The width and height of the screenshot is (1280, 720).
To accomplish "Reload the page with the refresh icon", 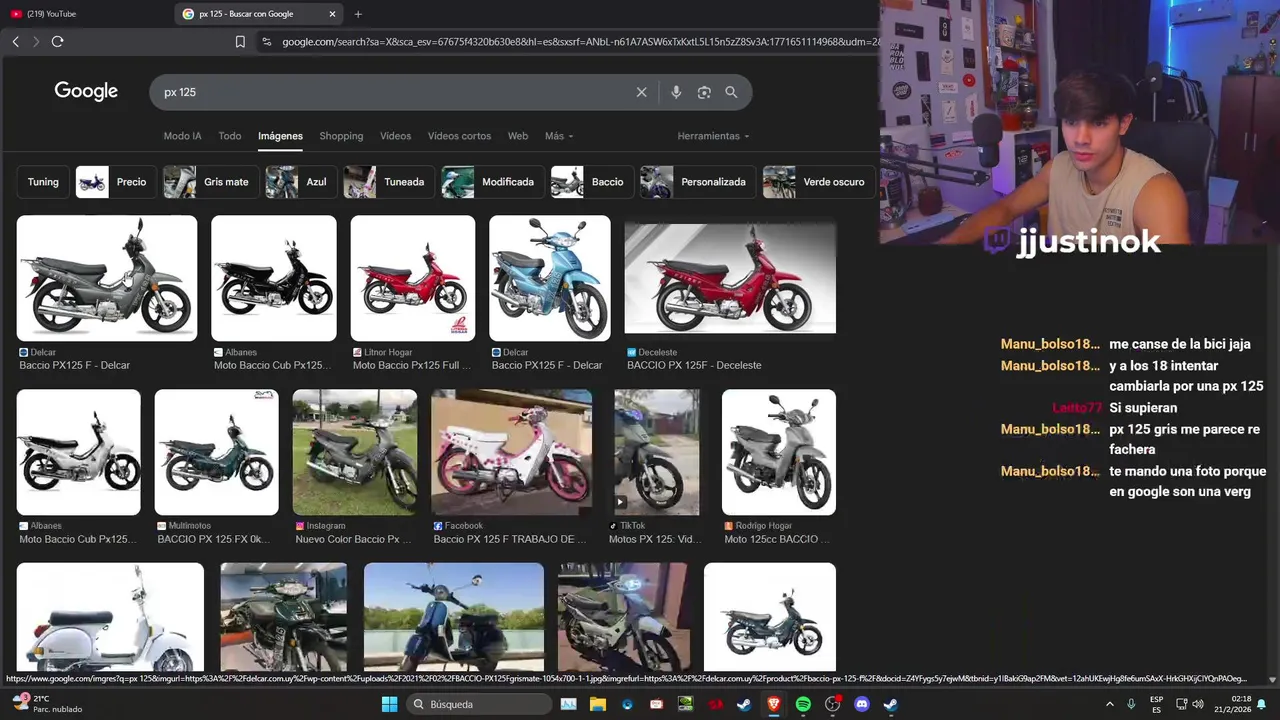I will coord(57,41).
